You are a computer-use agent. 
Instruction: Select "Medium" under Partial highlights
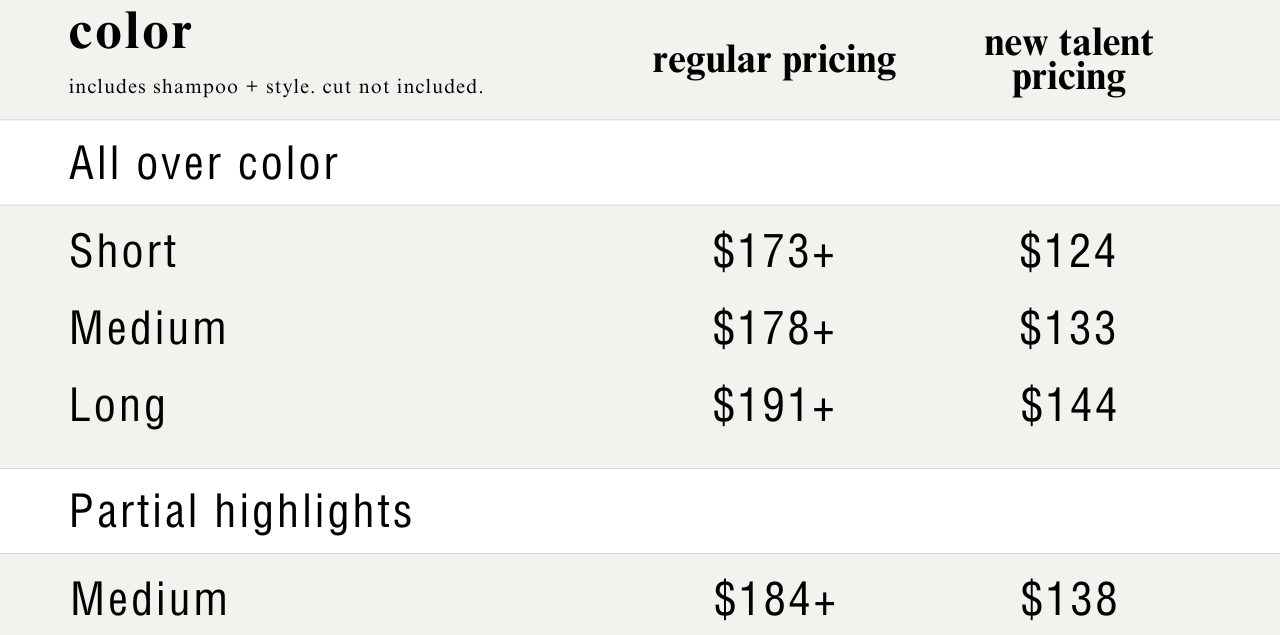(x=149, y=599)
